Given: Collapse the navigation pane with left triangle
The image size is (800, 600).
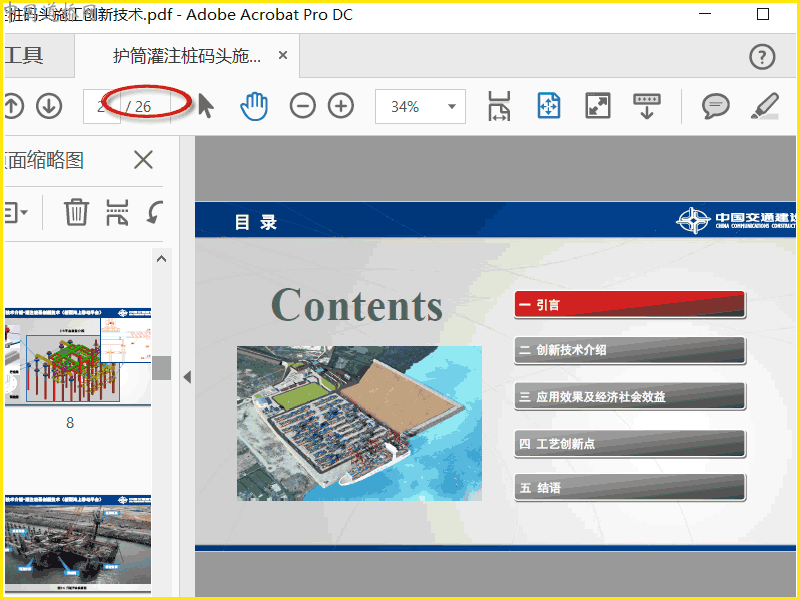Looking at the screenshot, I should point(187,377).
